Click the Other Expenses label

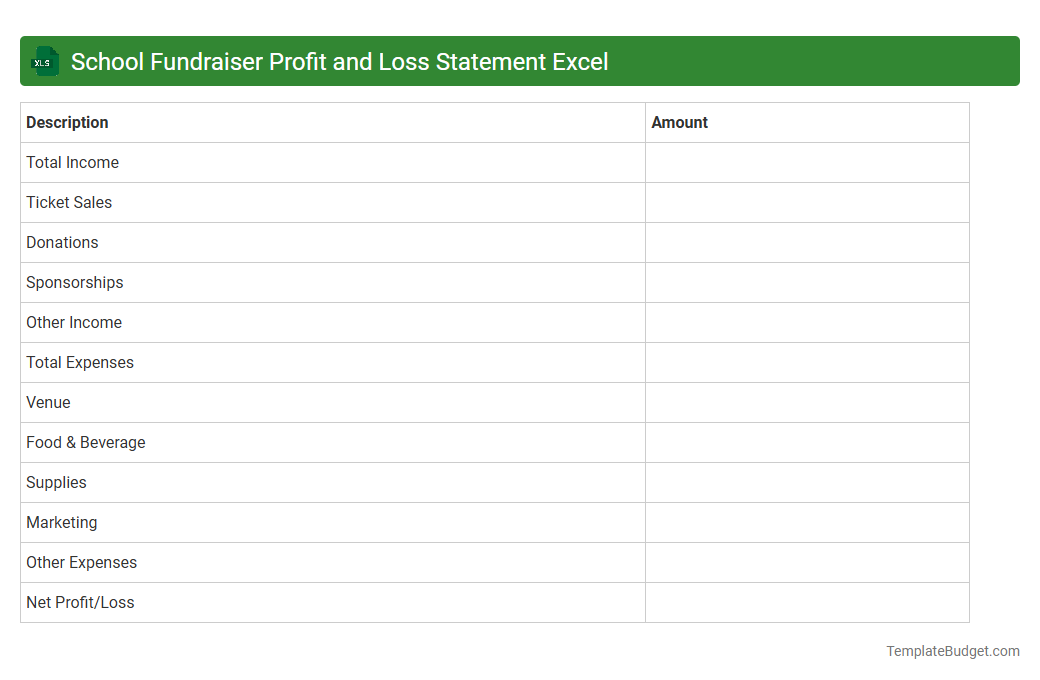coord(81,562)
